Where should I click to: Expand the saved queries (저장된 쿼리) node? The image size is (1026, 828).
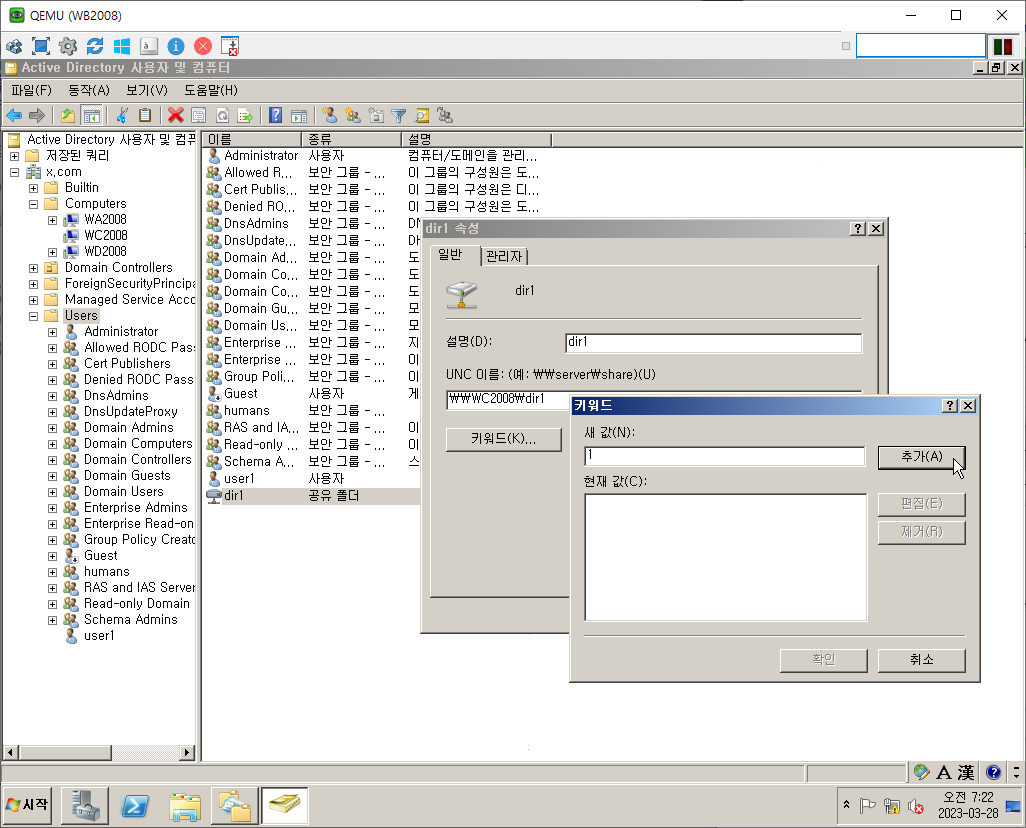click(x=14, y=156)
